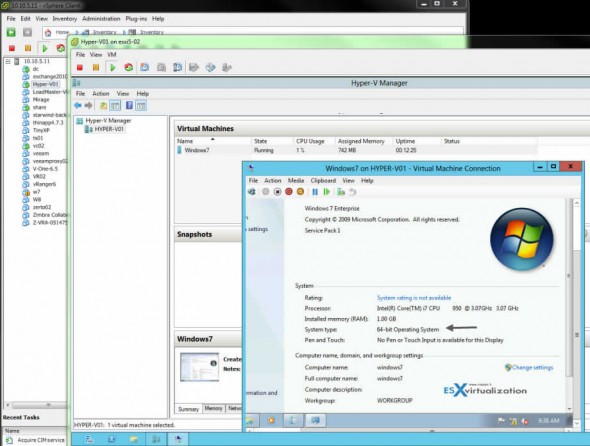
Task: Open Administration menu in vSphere Client
Action: pos(101,18)
